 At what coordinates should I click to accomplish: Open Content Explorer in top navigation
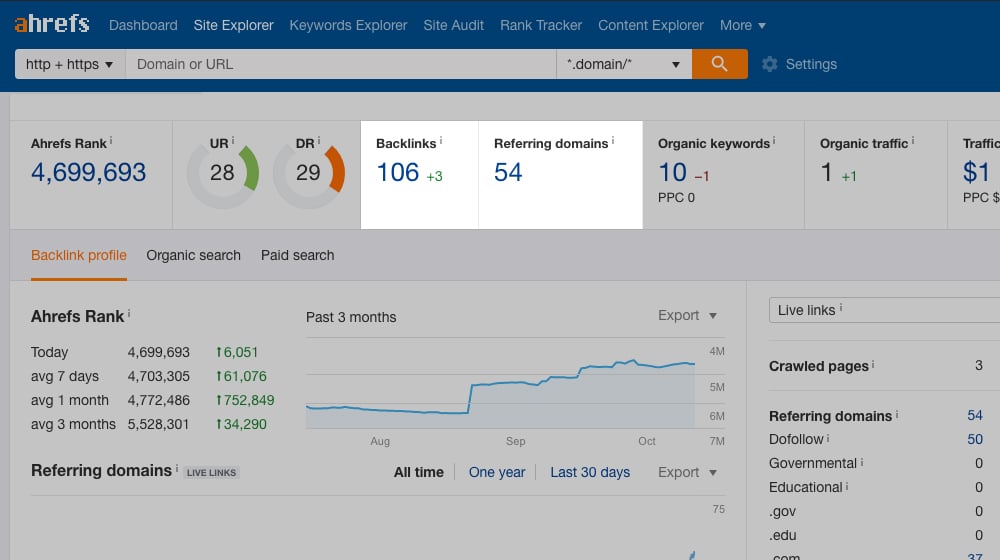tap(651, 26)
